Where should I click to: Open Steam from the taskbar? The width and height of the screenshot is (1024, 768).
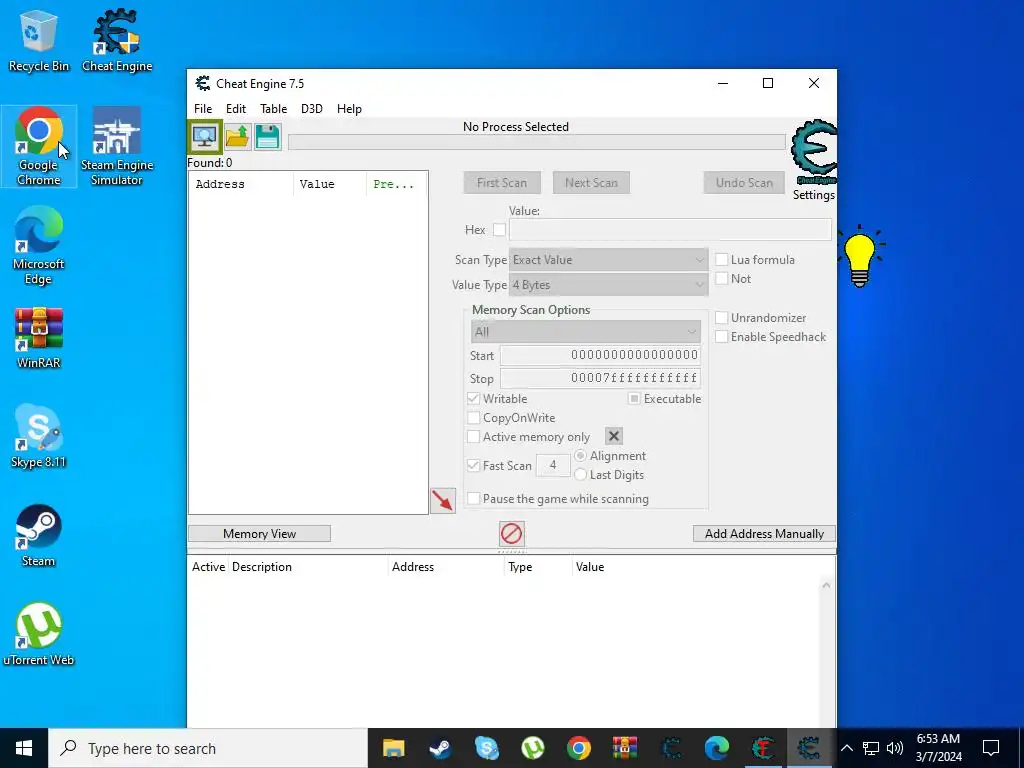pyautogui.click(x=440, y=748)
